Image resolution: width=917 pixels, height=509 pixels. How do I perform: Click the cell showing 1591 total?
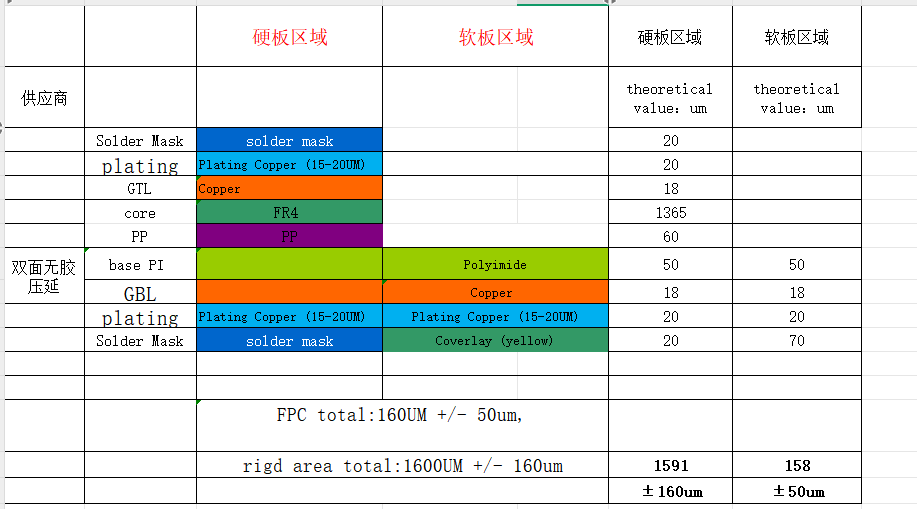coord(670,465)
